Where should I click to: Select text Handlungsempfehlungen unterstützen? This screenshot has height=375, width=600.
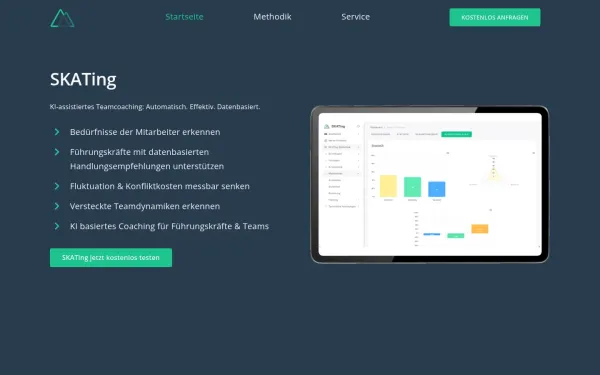click(147, 166)
